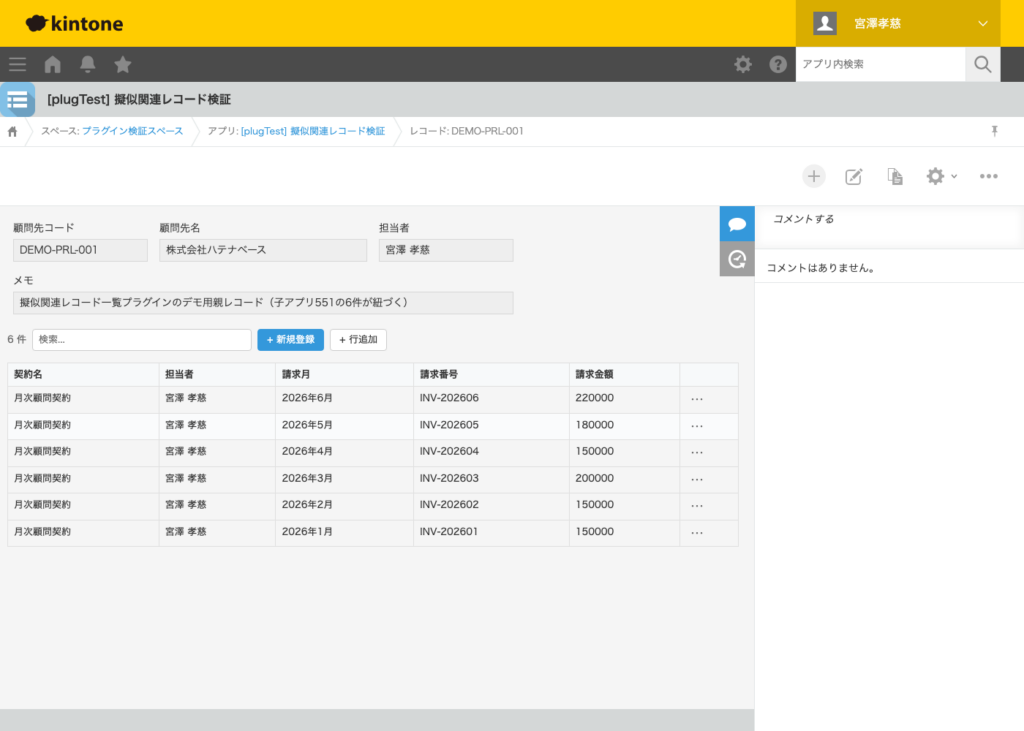Show record history via the clock tab
The image size is (1024, 731).
point(737,260)
